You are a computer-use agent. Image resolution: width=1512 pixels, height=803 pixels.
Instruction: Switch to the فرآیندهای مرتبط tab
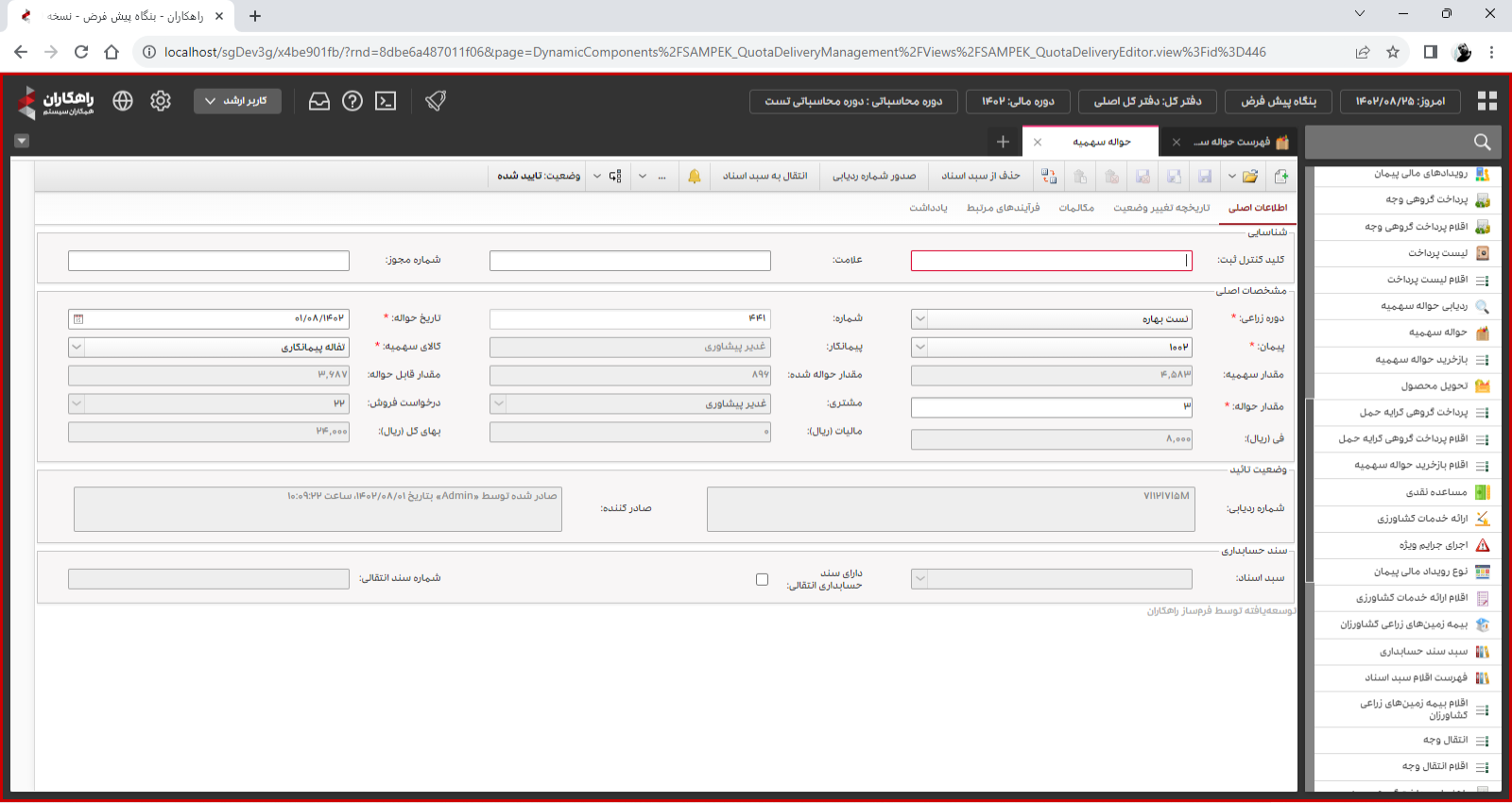pos(1003,208)
